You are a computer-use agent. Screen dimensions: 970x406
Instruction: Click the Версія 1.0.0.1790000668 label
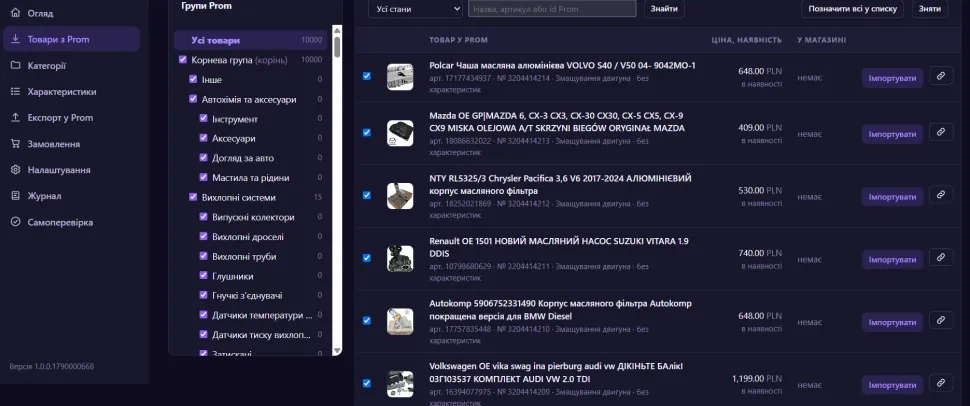tap(51, 366)
